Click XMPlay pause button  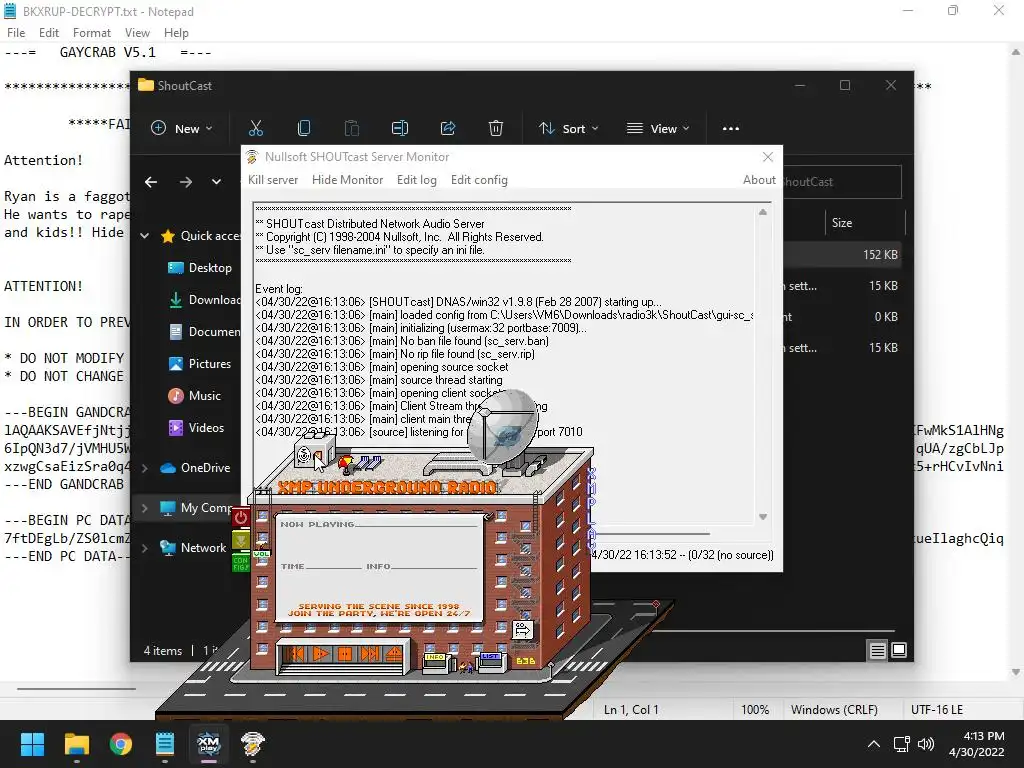coord(345,654)
